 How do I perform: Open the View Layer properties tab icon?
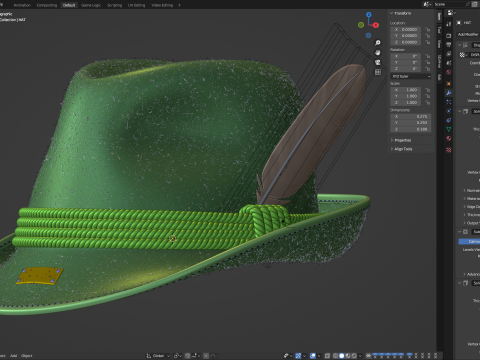click(449, 54)
